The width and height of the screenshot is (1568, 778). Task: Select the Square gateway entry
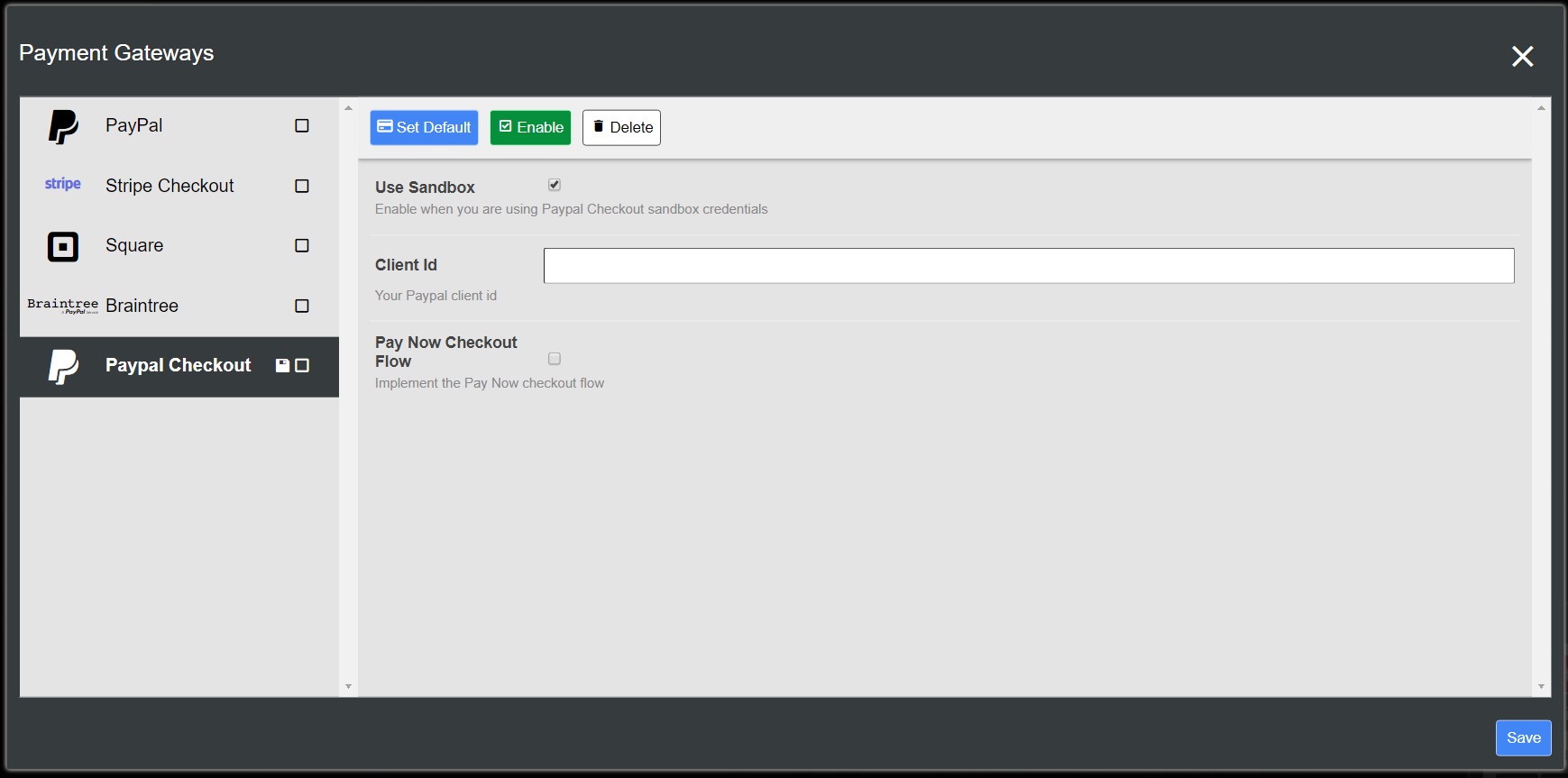(134, 246)
